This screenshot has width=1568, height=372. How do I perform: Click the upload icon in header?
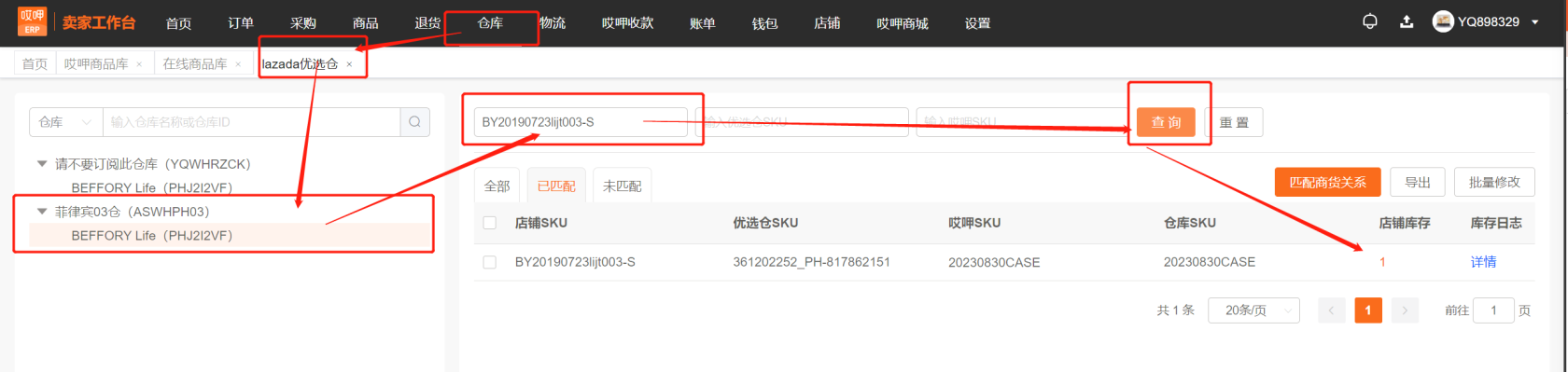(x=1406, y=21)
